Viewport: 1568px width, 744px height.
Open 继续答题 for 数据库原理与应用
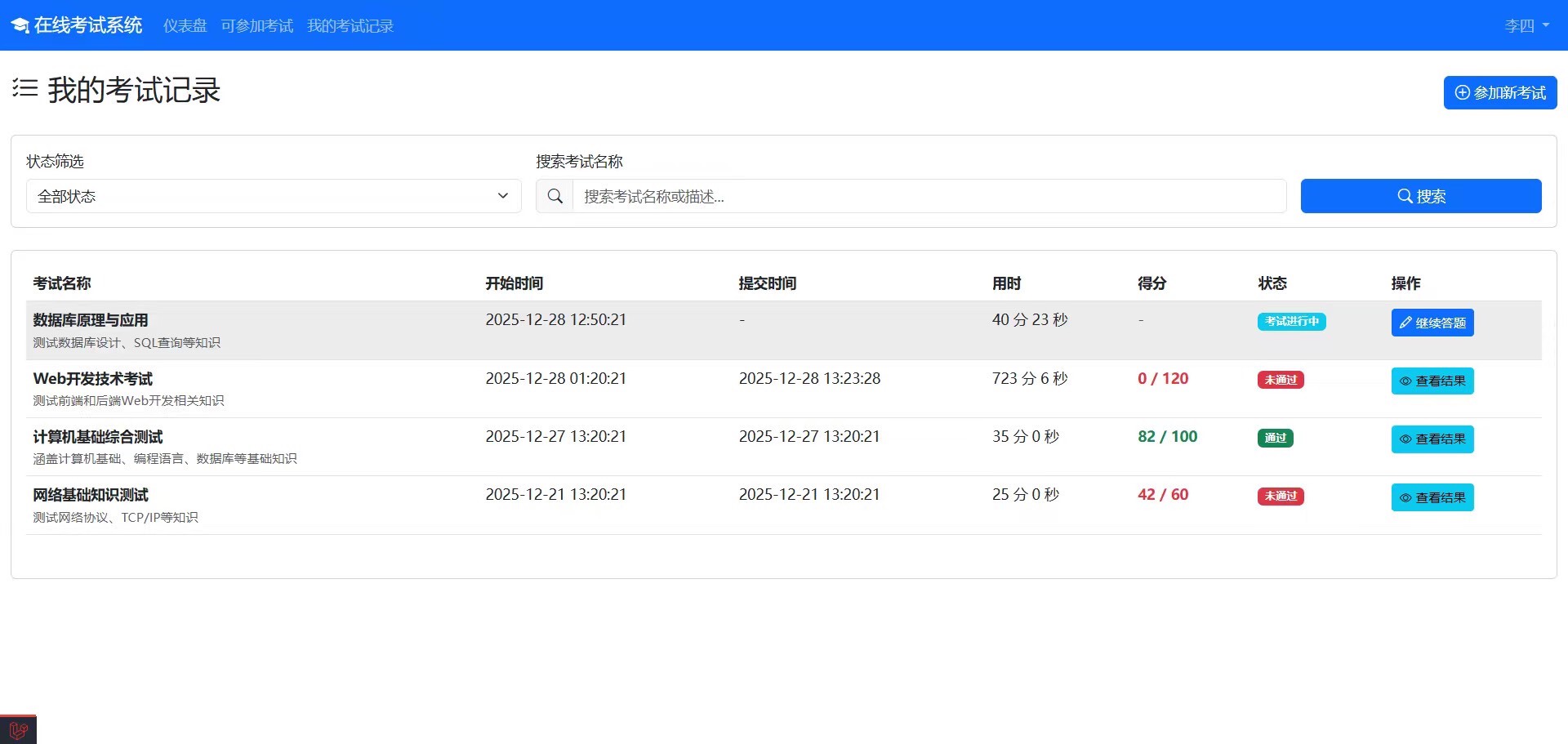(1432, 323)
